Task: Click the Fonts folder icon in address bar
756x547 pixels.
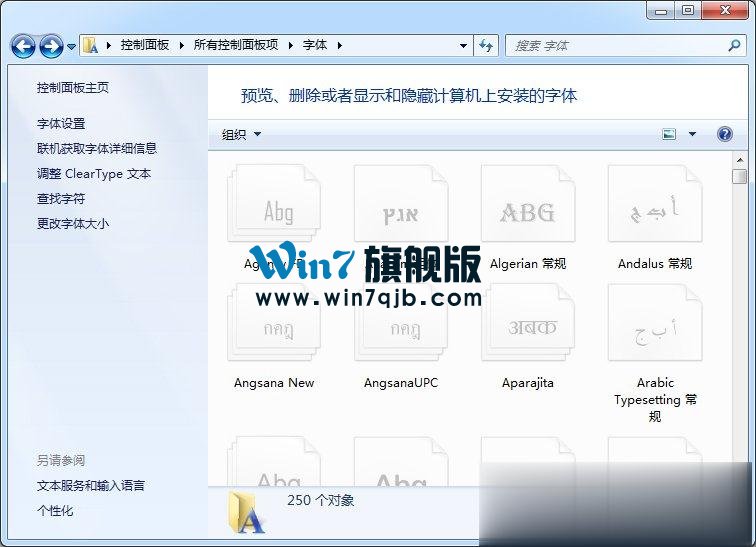Action: 90,45
